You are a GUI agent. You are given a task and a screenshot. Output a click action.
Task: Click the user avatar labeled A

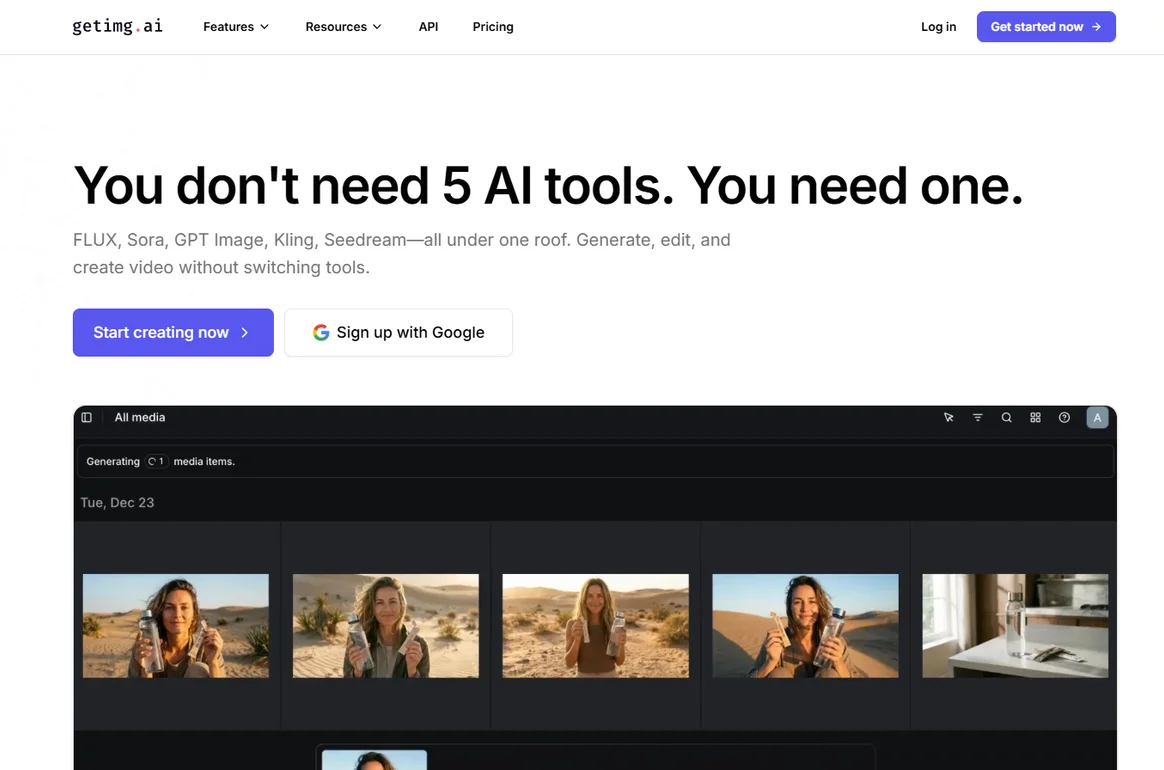(1097, 418)
